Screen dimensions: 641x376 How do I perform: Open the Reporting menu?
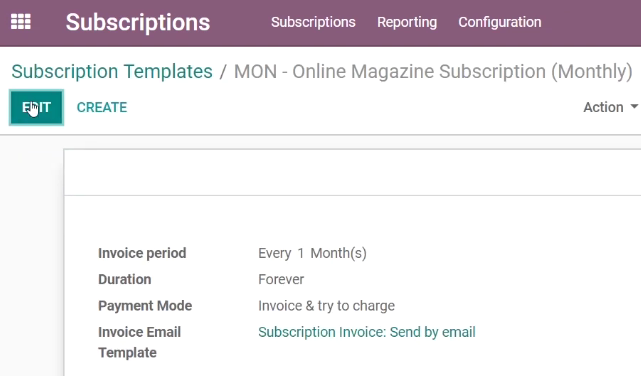407,22
